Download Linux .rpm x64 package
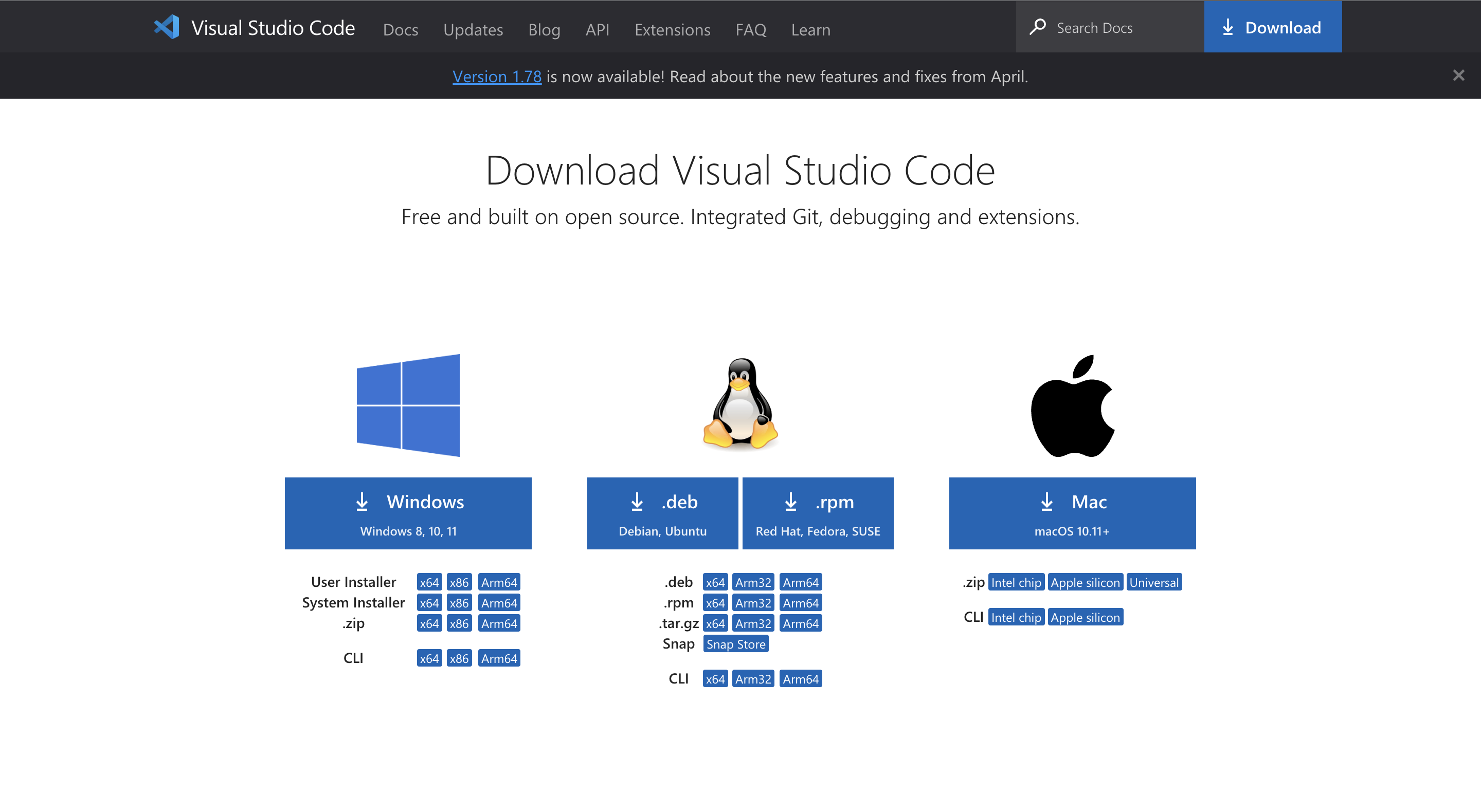Image resolution: width=1481 pixels, height=812 pixels. (715, 603)
